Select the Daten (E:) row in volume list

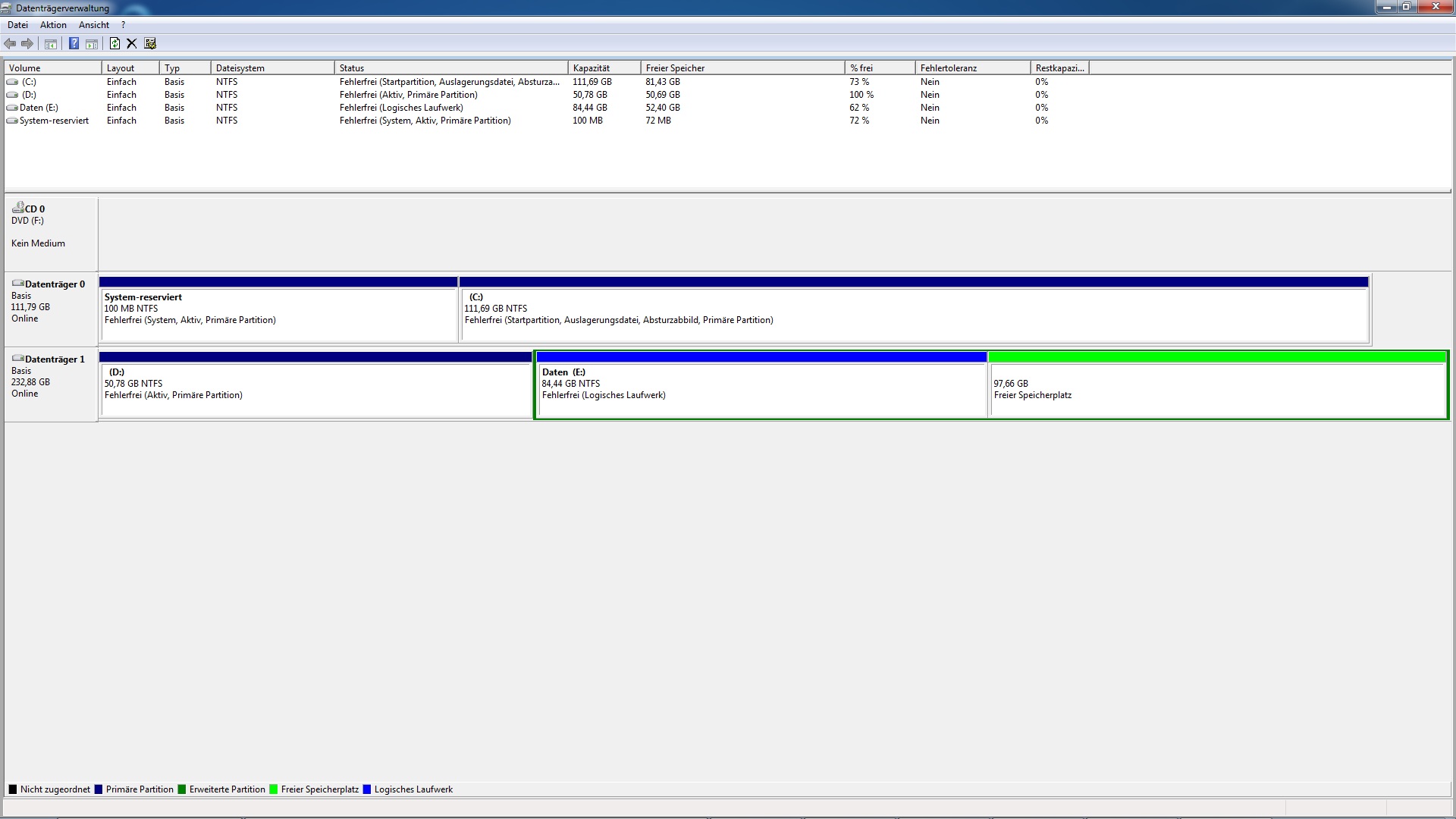tap(39, 108)
